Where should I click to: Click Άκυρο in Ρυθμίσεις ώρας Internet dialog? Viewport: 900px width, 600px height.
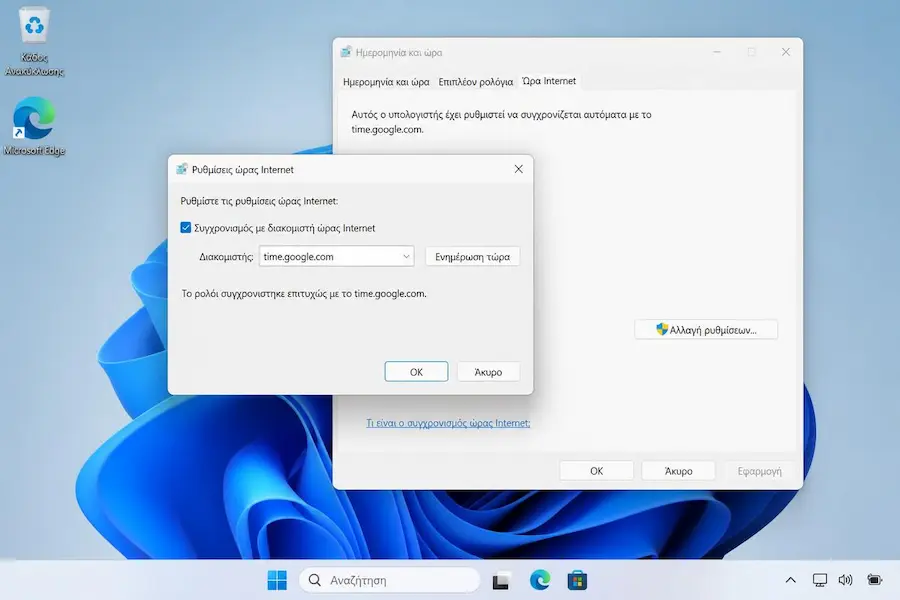point(488,372)
